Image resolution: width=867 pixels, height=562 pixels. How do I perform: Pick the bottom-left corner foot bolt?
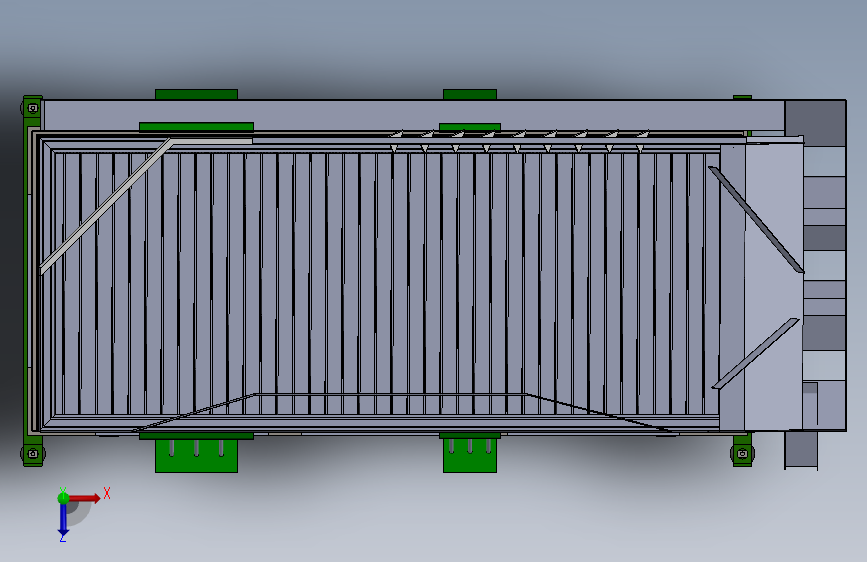pos(33,454)
